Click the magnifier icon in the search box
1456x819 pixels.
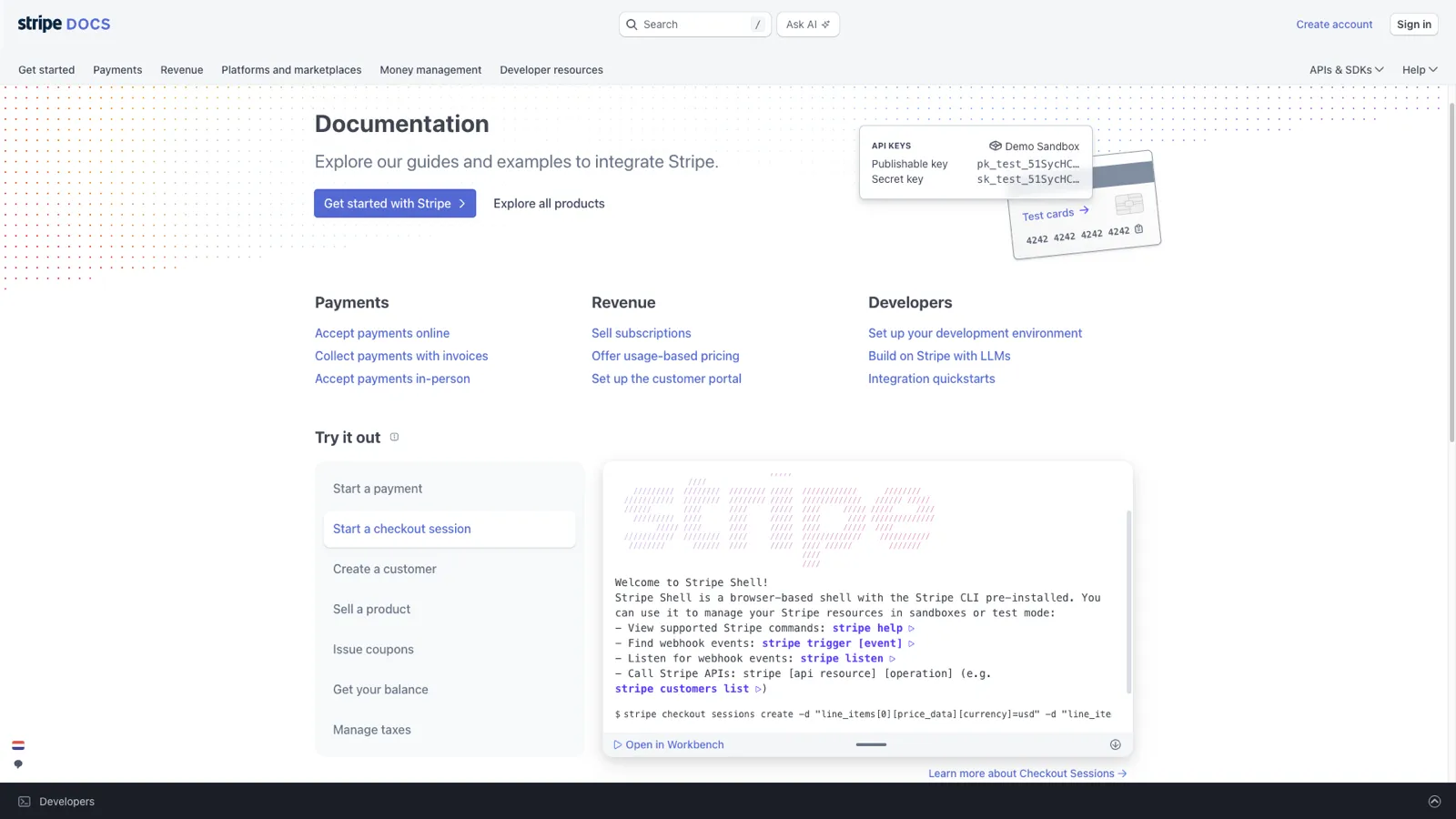click(x=632, y=25)
